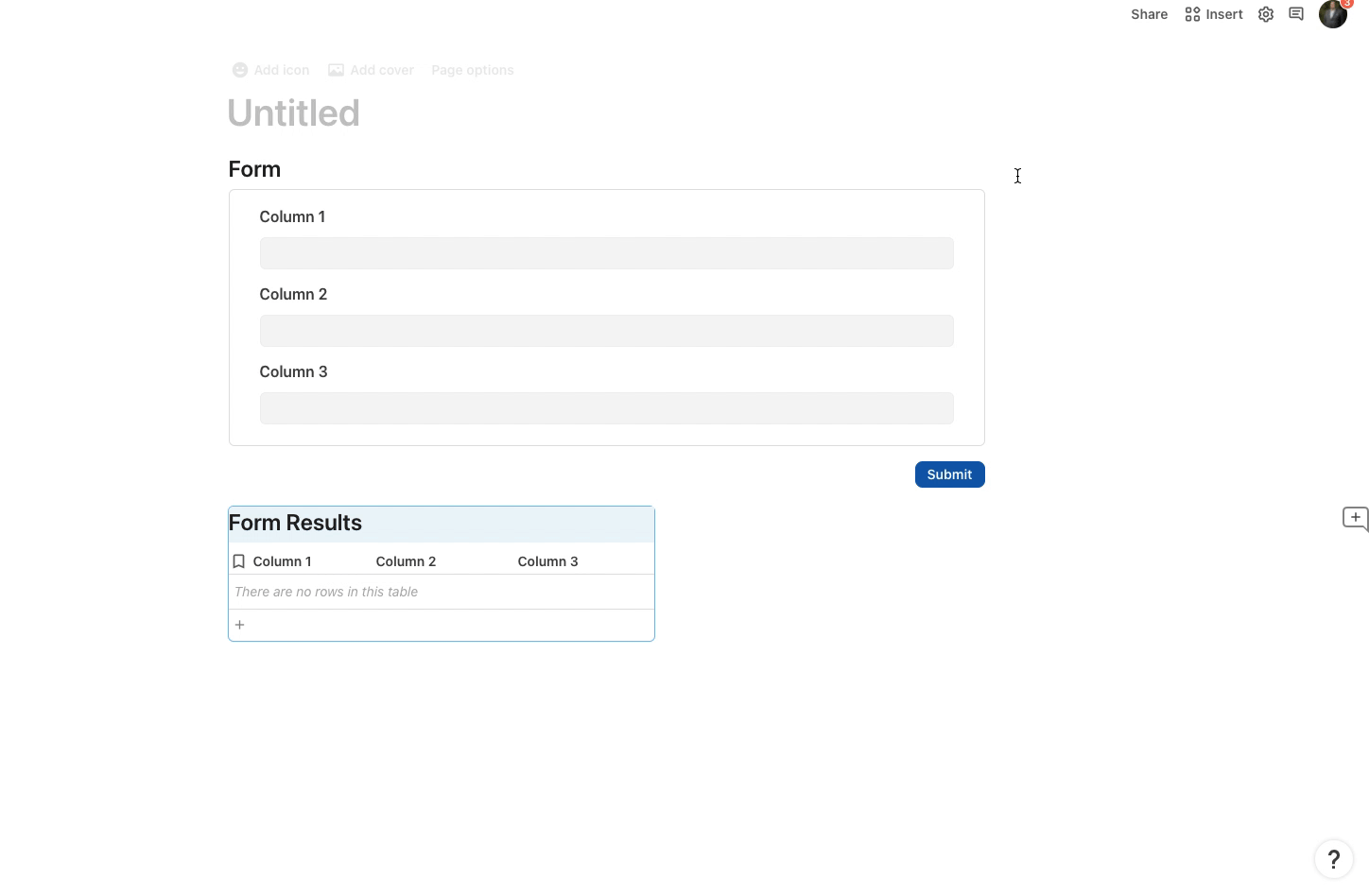The width and height of the screenshot is (1369, 896).
Task: Click the Column 2 form input field
Action: pos(606,331)
